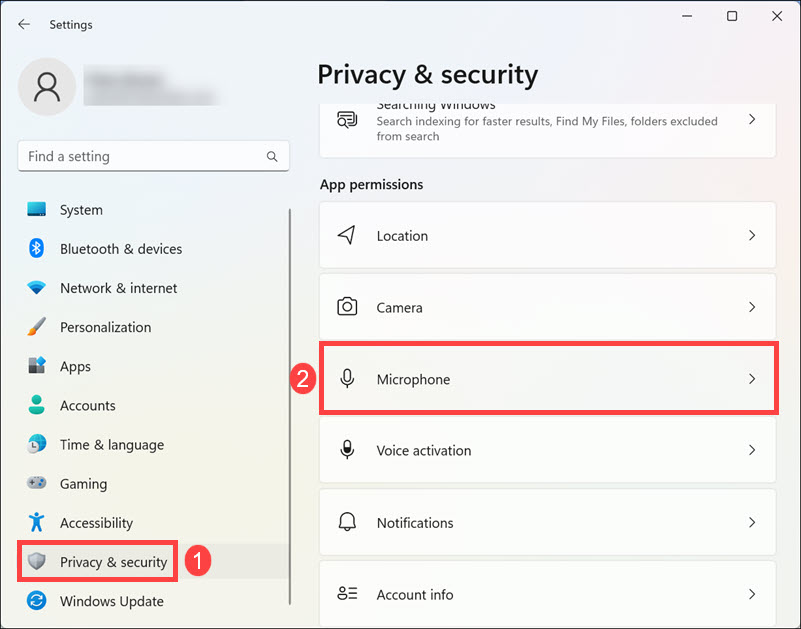Image resolution: width=801 pixels, height=629 pixels.
Task: Open the System category
Action: click(81, 210)
